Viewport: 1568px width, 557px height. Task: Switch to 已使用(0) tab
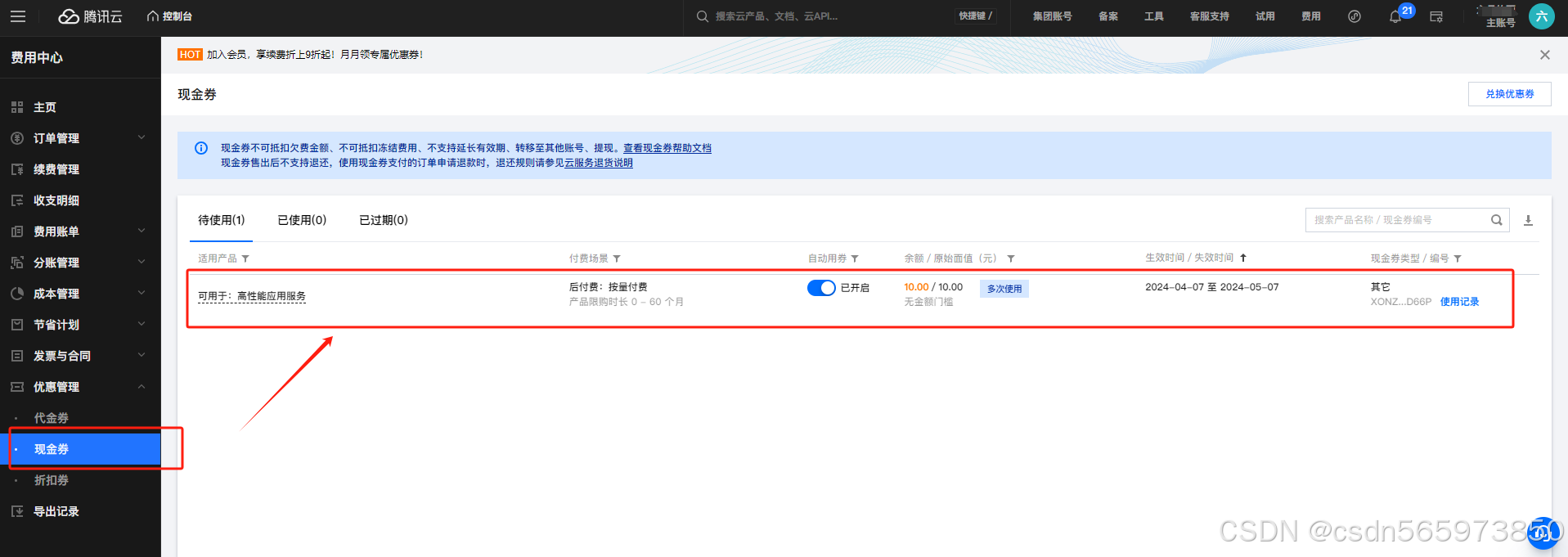[302, 220]
